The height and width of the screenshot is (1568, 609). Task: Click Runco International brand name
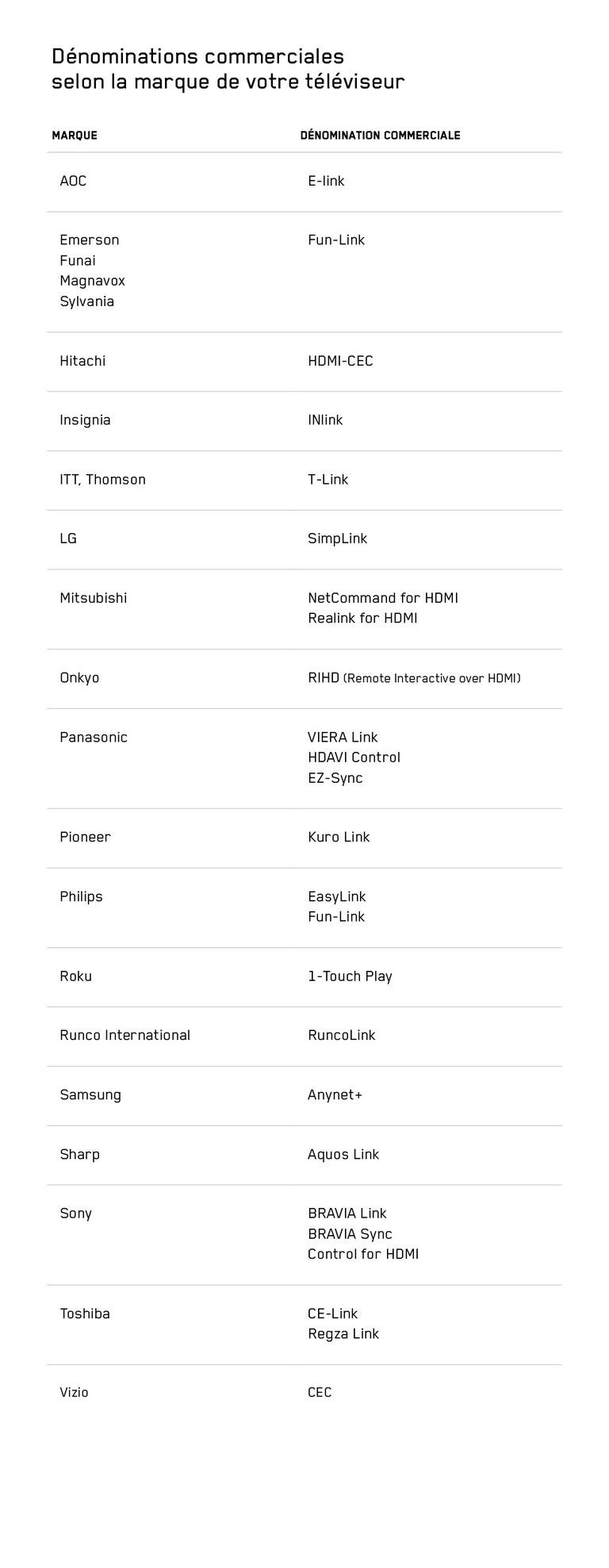[x=124, y=1036]
